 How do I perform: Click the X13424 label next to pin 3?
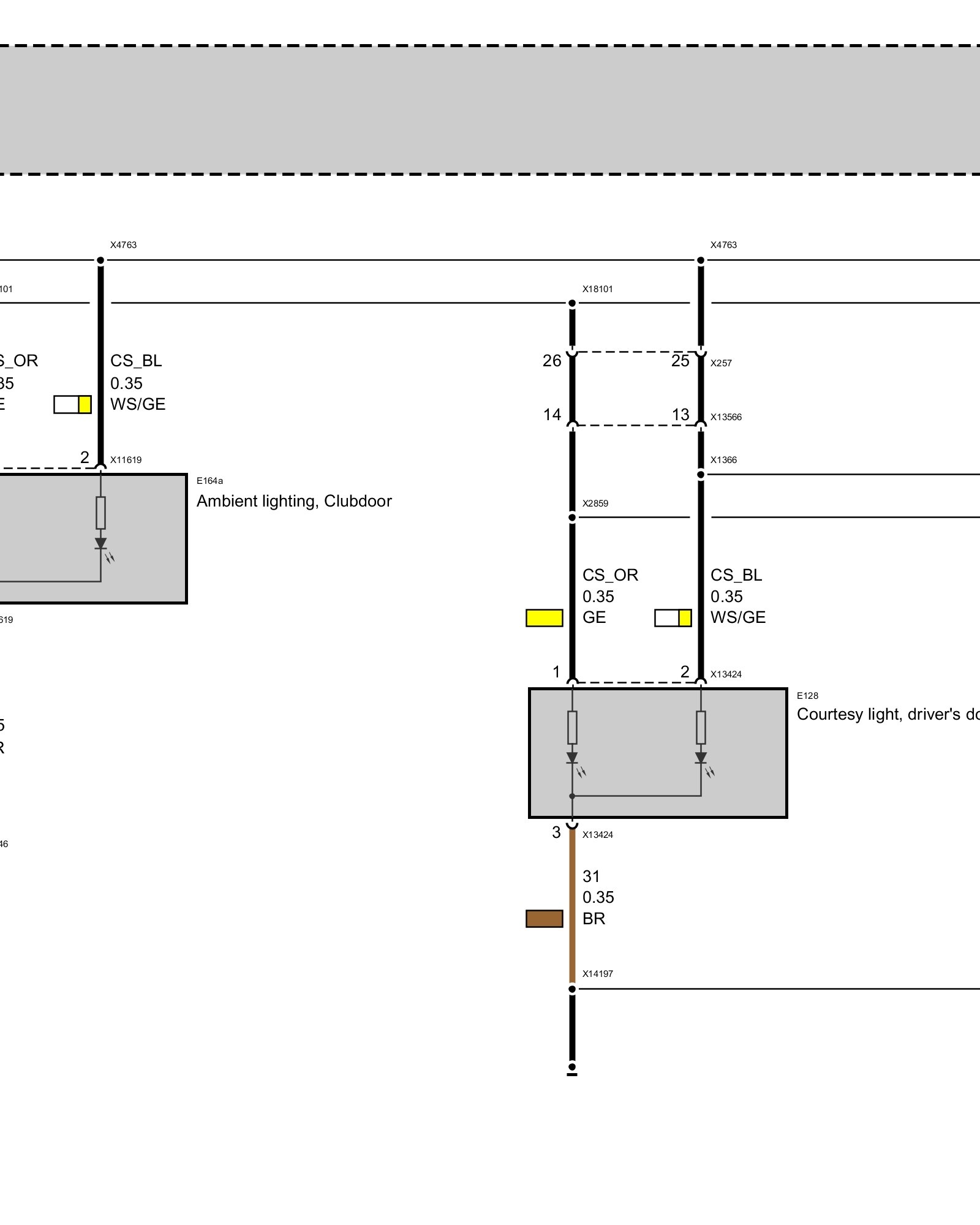click(x=597, y=835)
